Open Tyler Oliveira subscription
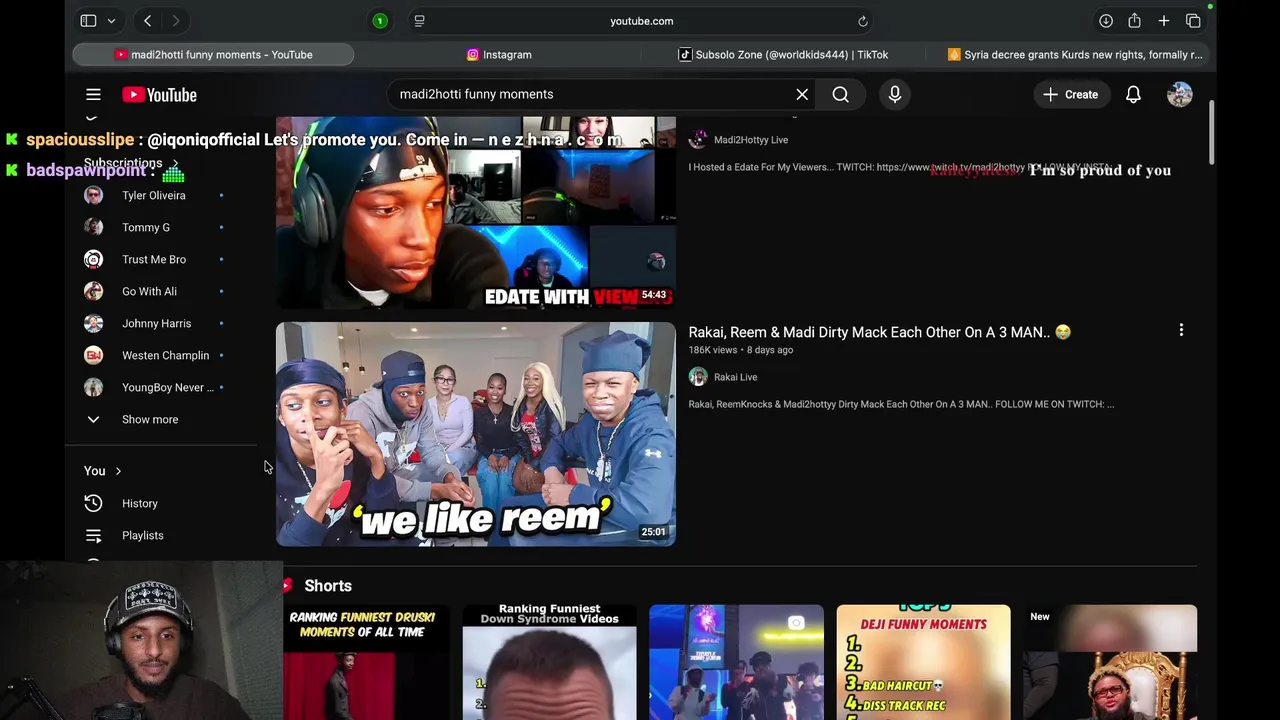 pos(154,195)
